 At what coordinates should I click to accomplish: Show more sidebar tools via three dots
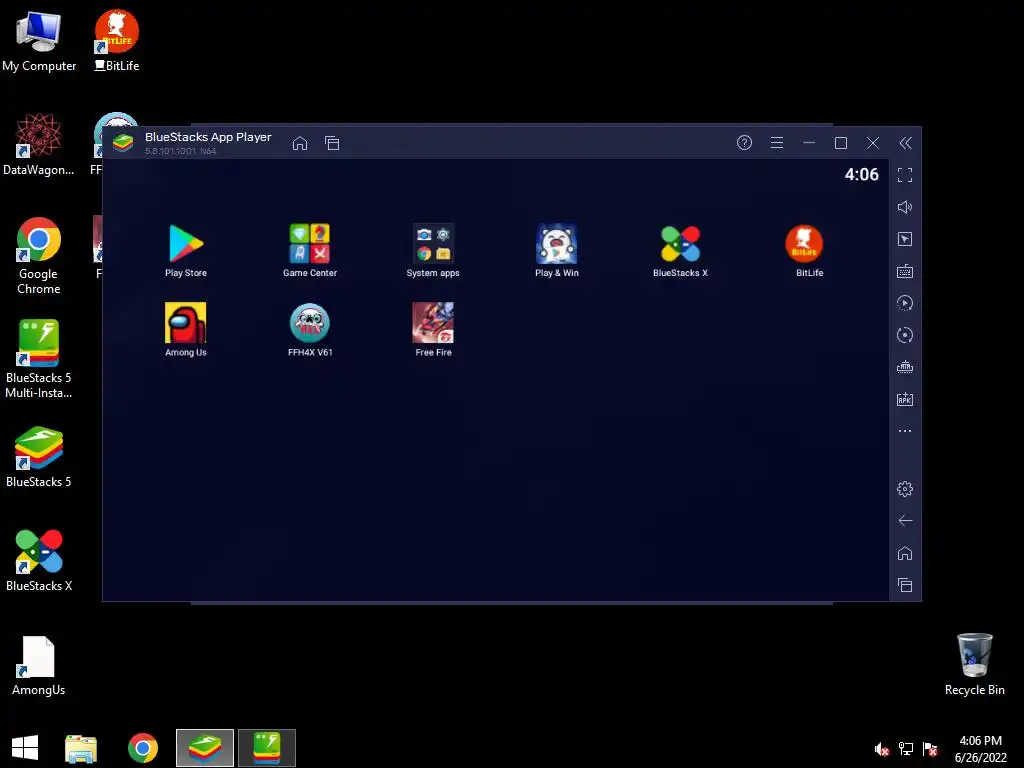point(905,431)
